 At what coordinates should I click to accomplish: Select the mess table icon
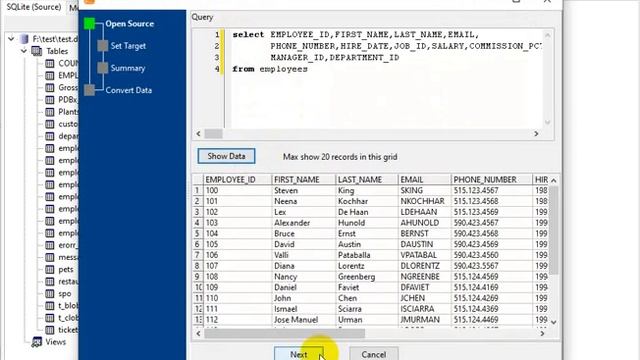[x=49, y=258]
